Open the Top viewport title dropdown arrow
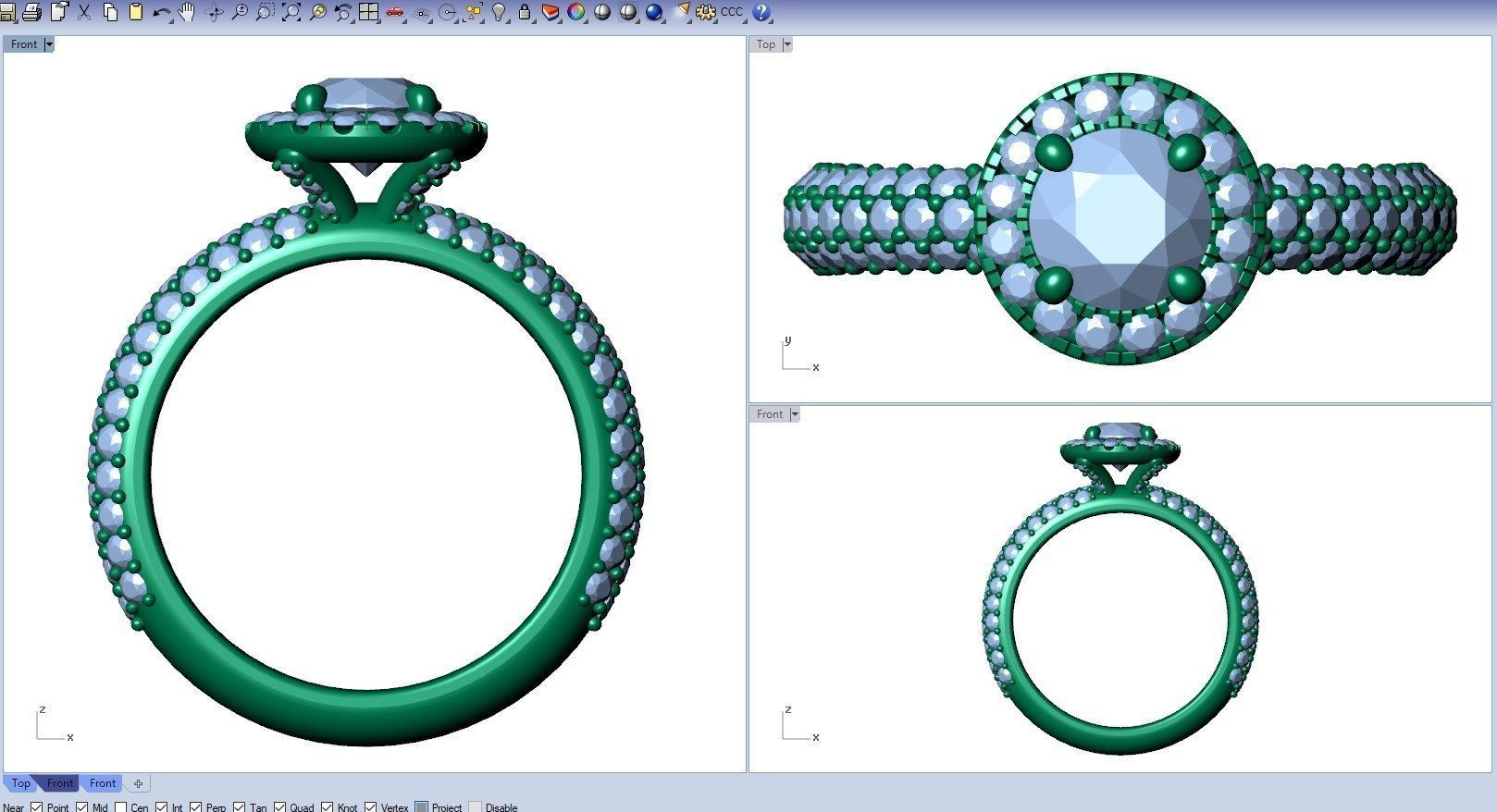 (787, 44)
